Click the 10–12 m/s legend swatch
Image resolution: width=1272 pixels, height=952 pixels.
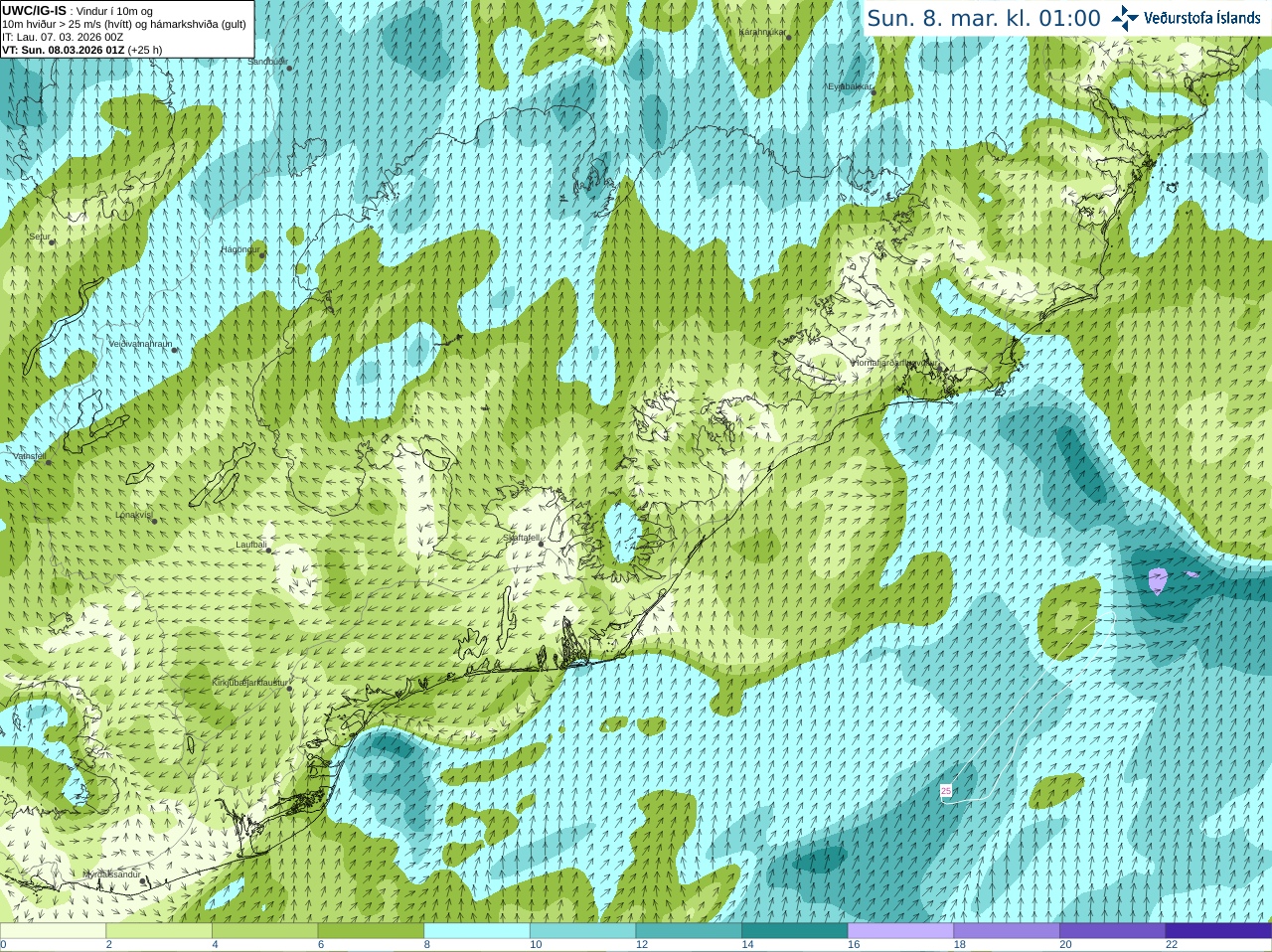(582, 931)
